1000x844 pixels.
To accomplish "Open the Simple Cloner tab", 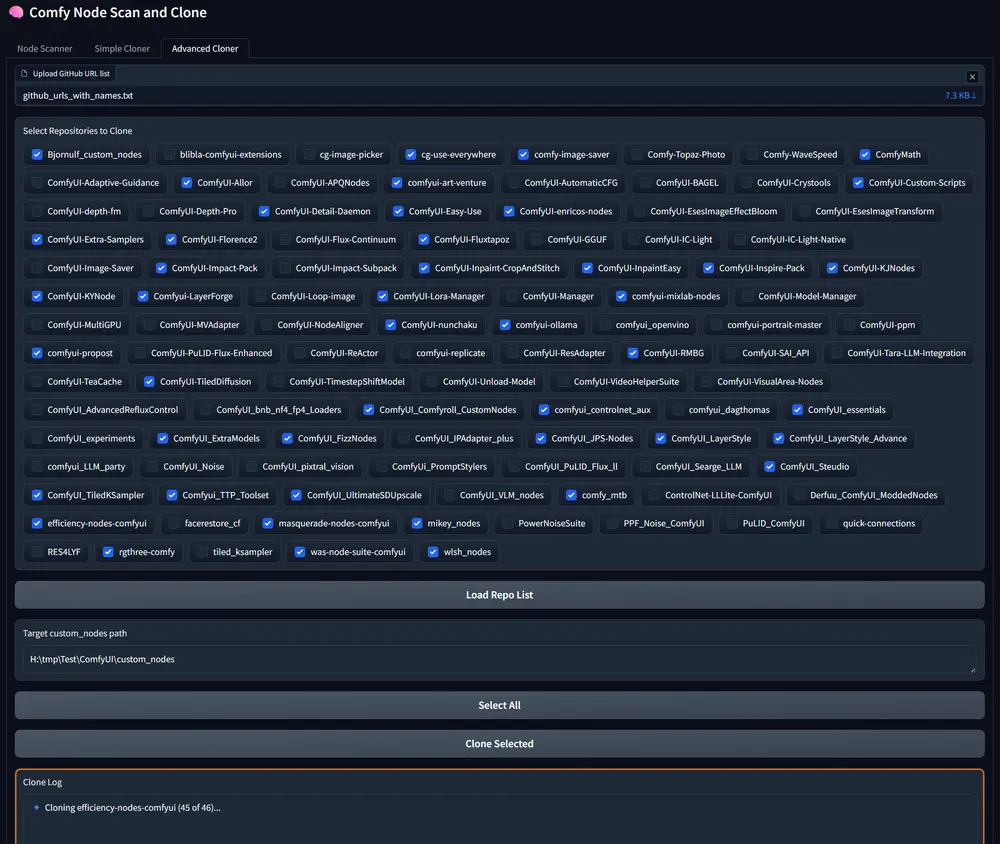I will (121, 48).
